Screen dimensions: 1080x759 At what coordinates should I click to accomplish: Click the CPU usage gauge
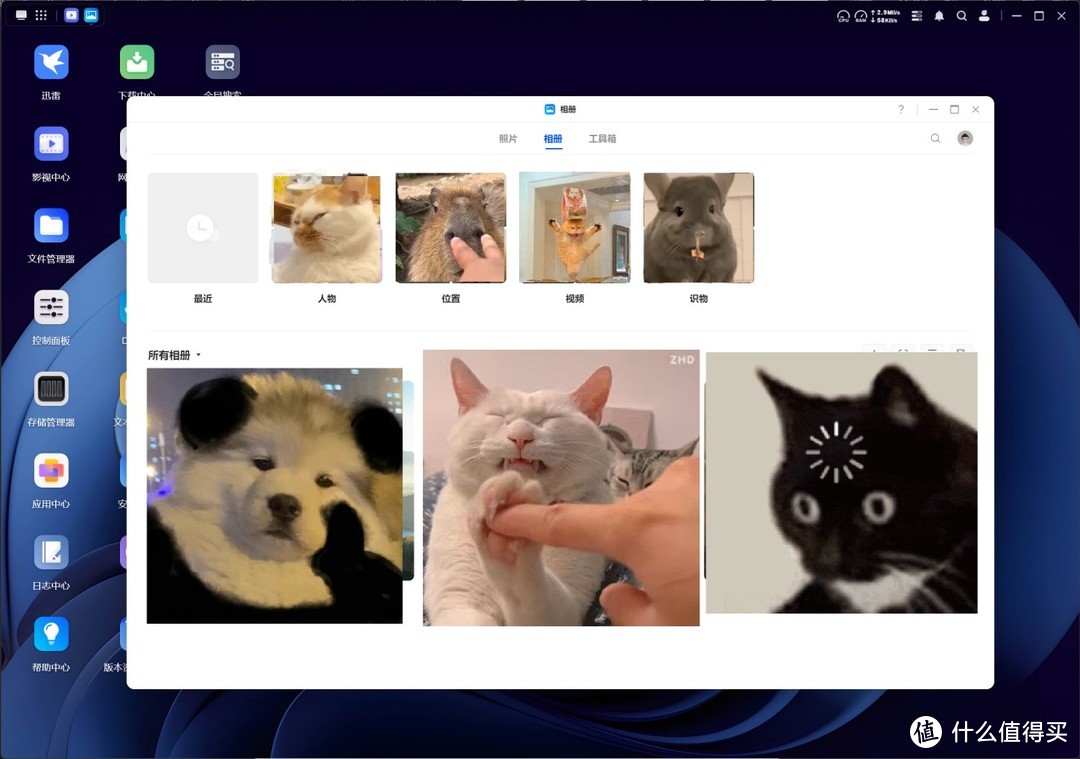(843, 16)
